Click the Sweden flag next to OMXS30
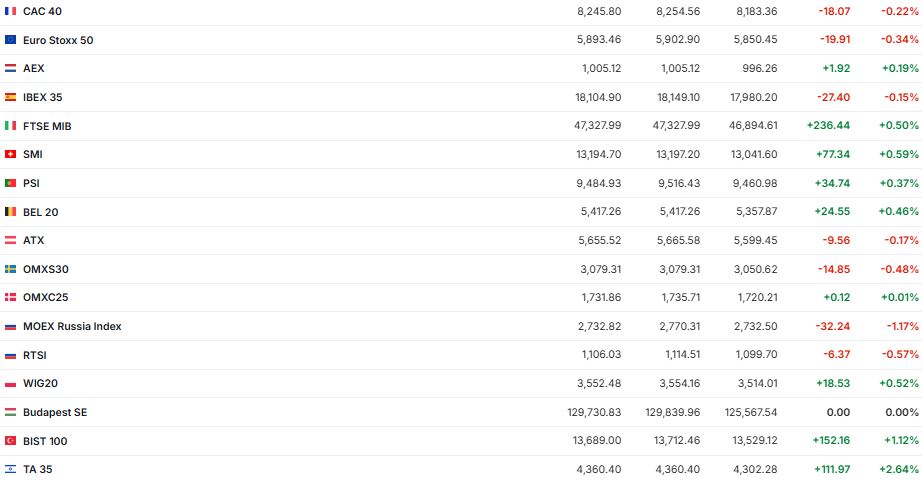 coord(10,269)
